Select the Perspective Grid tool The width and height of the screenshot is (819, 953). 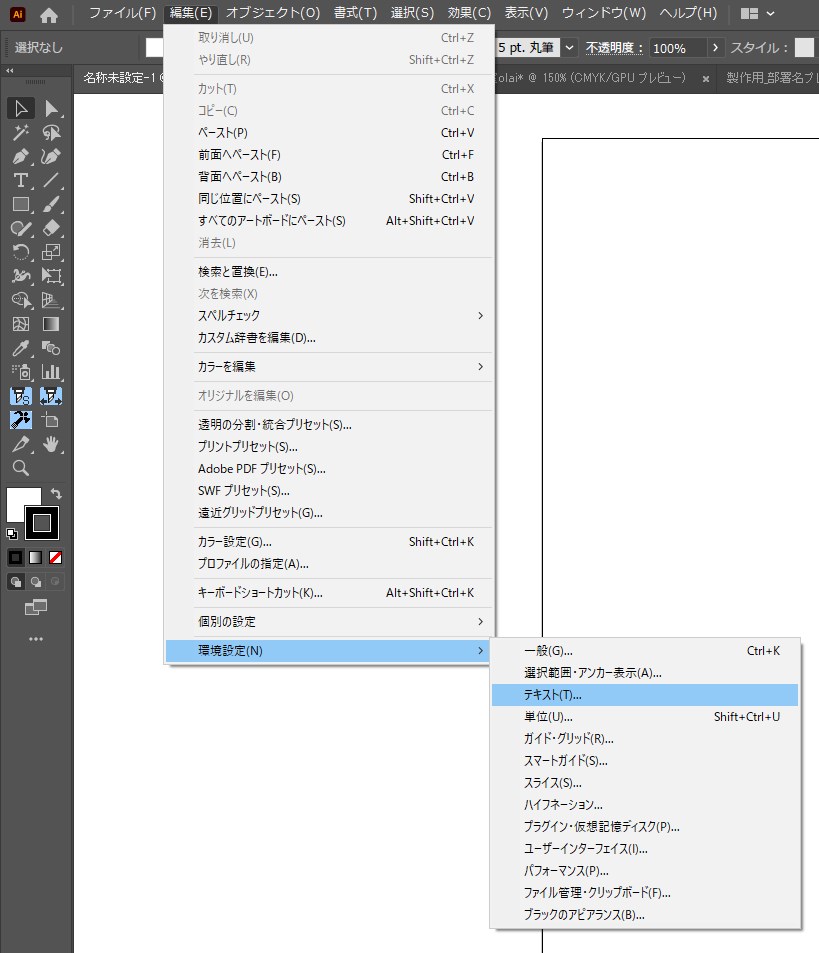click(51, 300)
